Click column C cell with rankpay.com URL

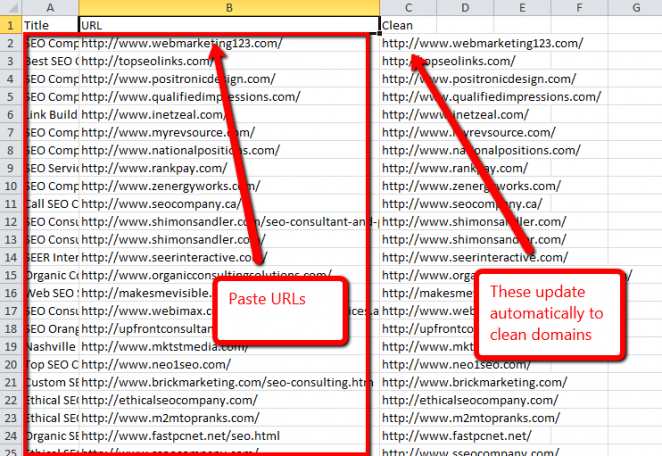tap(408, 168)
